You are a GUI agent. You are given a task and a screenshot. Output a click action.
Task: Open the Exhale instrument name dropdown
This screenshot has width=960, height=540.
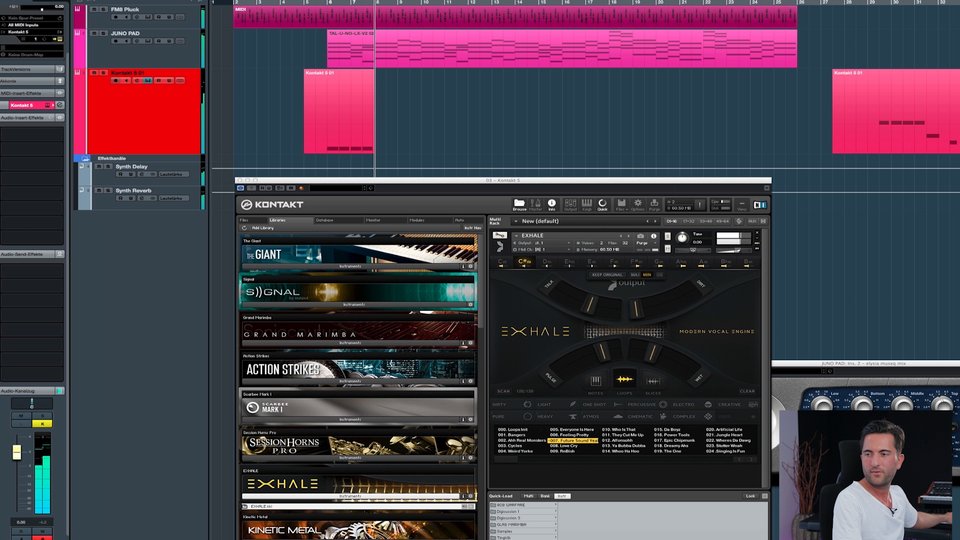(x=516, y=236)
